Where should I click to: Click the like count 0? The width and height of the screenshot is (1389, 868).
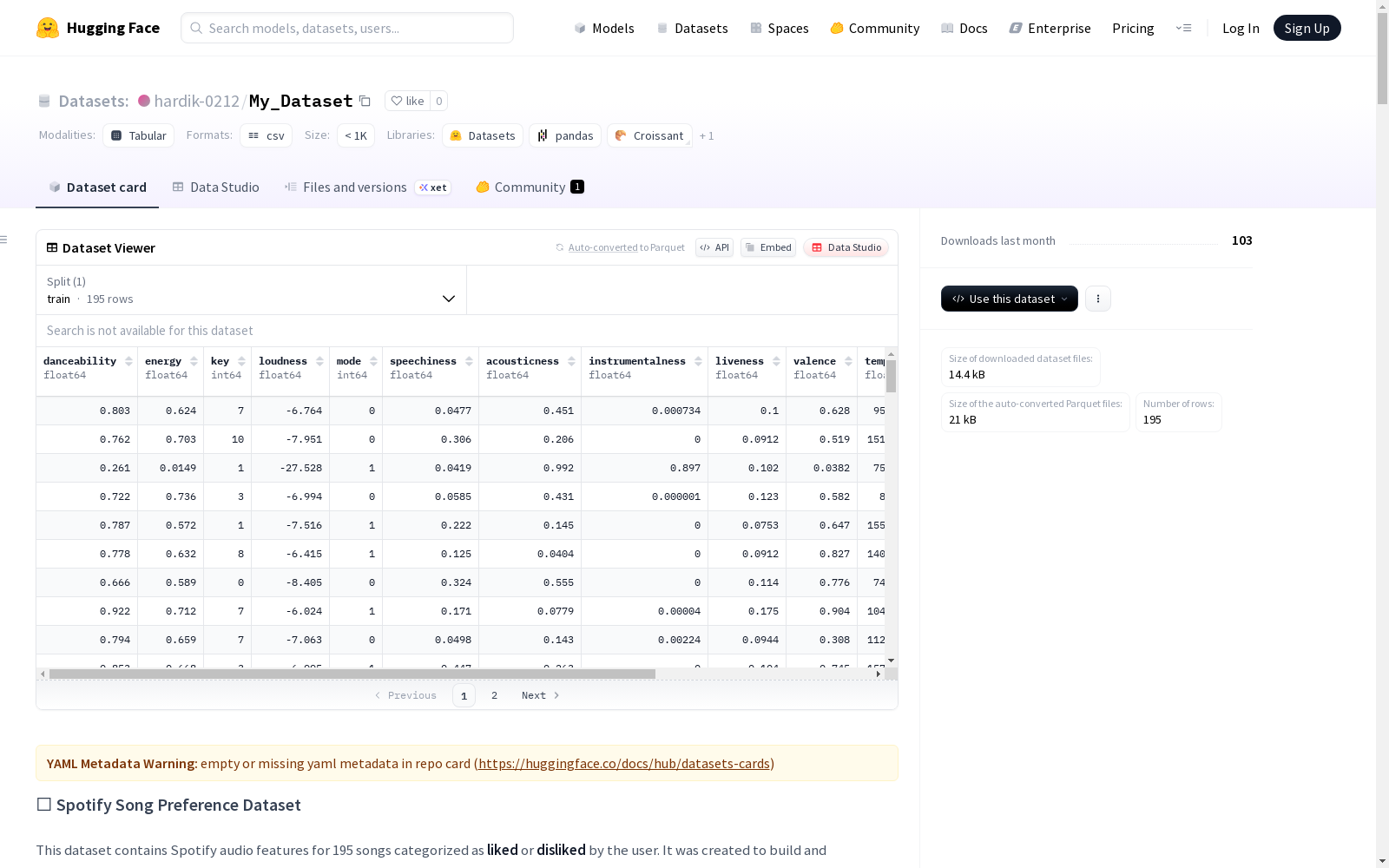(439, 101)
